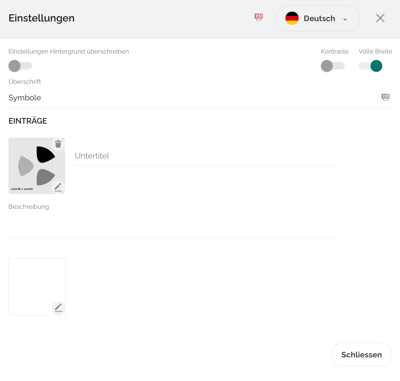Enable the Kontraste toggle
This screenshot has height=381, width=400.
point(332,66)
